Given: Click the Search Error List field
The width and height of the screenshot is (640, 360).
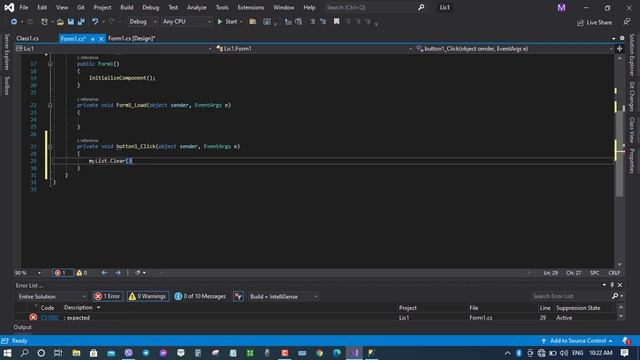Looking at the screenshot, I should [571, 296].
